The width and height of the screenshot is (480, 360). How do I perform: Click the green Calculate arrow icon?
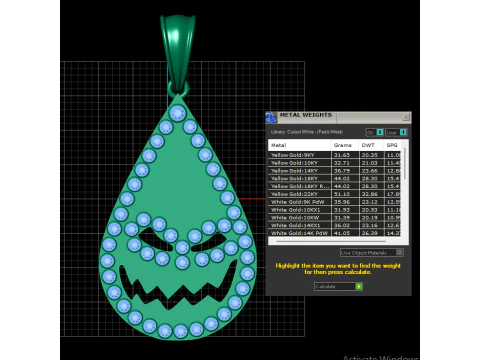pyautogui.click(x=359, y=286)
